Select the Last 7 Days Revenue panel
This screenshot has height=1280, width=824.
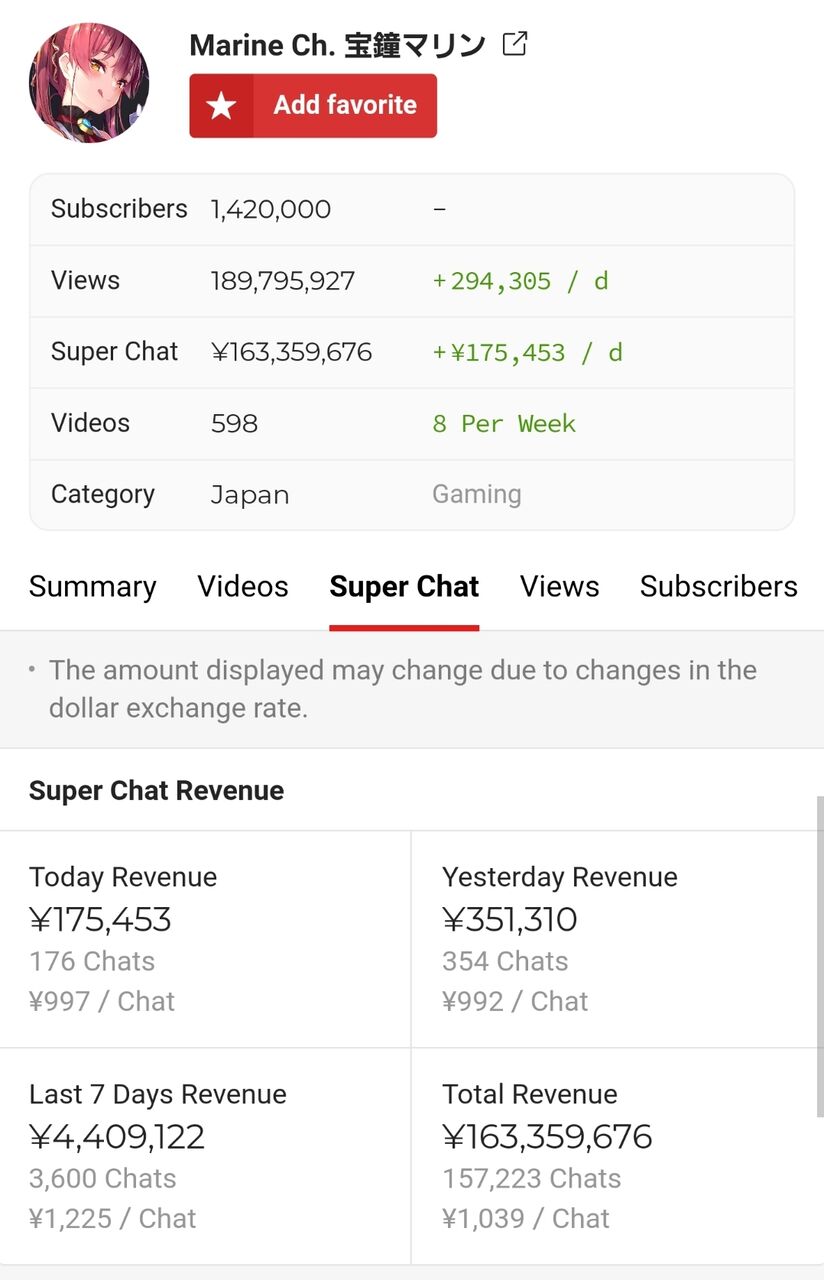(205, 1156)
